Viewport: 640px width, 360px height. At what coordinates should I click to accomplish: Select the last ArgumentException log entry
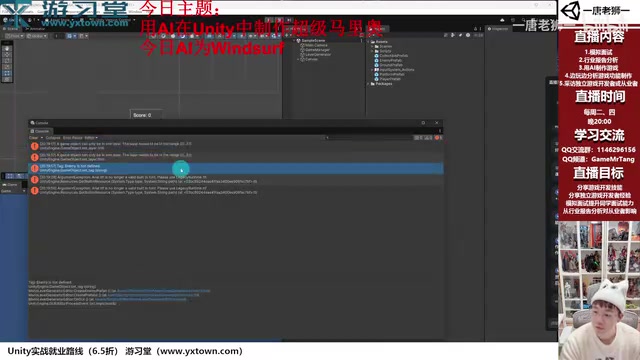[236, 191]
